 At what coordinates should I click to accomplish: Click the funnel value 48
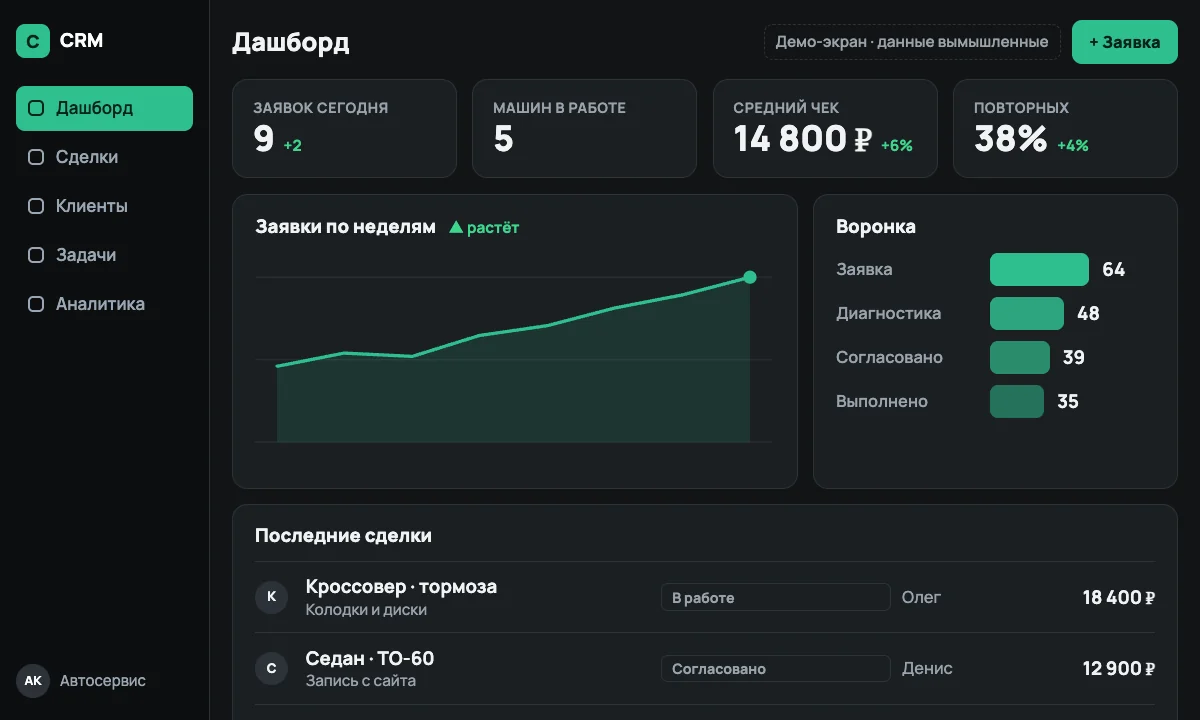(1088, 314)
